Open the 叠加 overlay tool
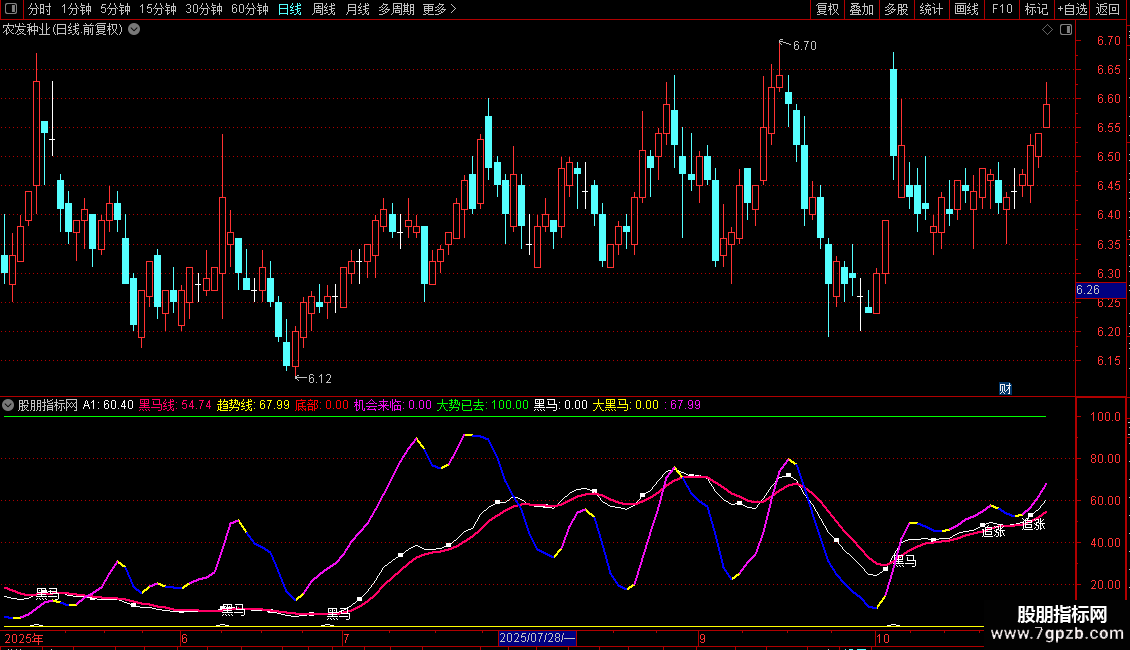This screenshot has height=650, width=1130. pyautogui.click(x=861, y=9)
